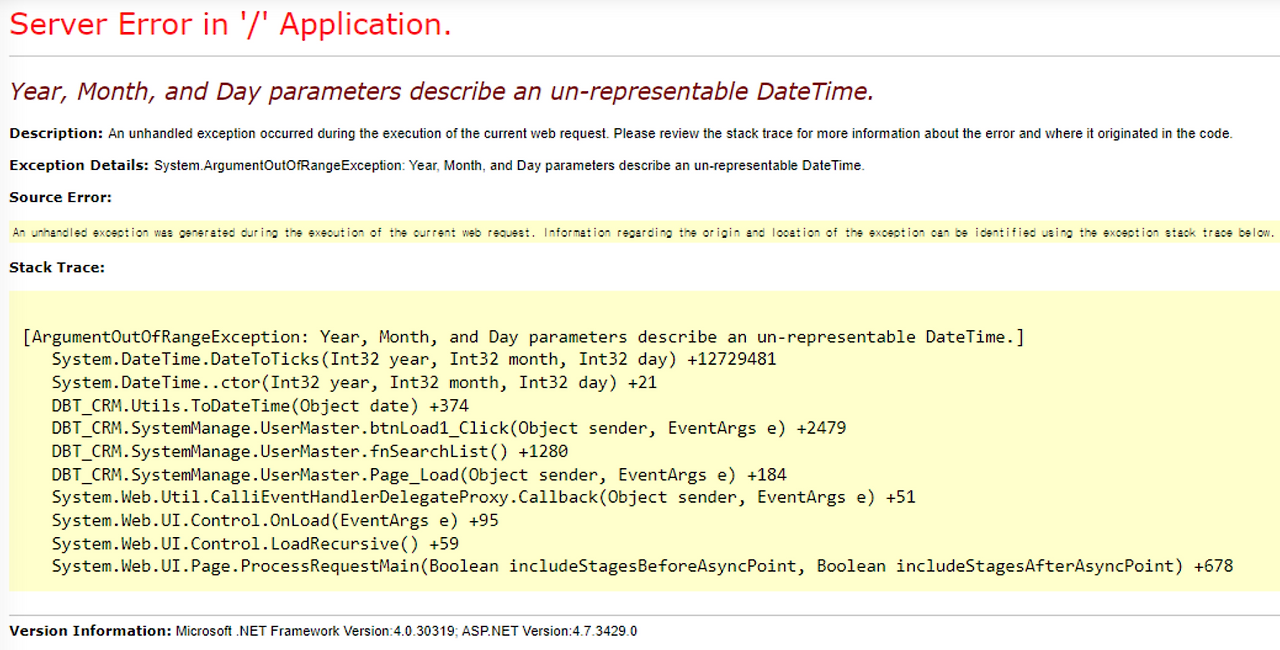Click the System.DateTime.DateToTicks trace line

coord(413,359)
